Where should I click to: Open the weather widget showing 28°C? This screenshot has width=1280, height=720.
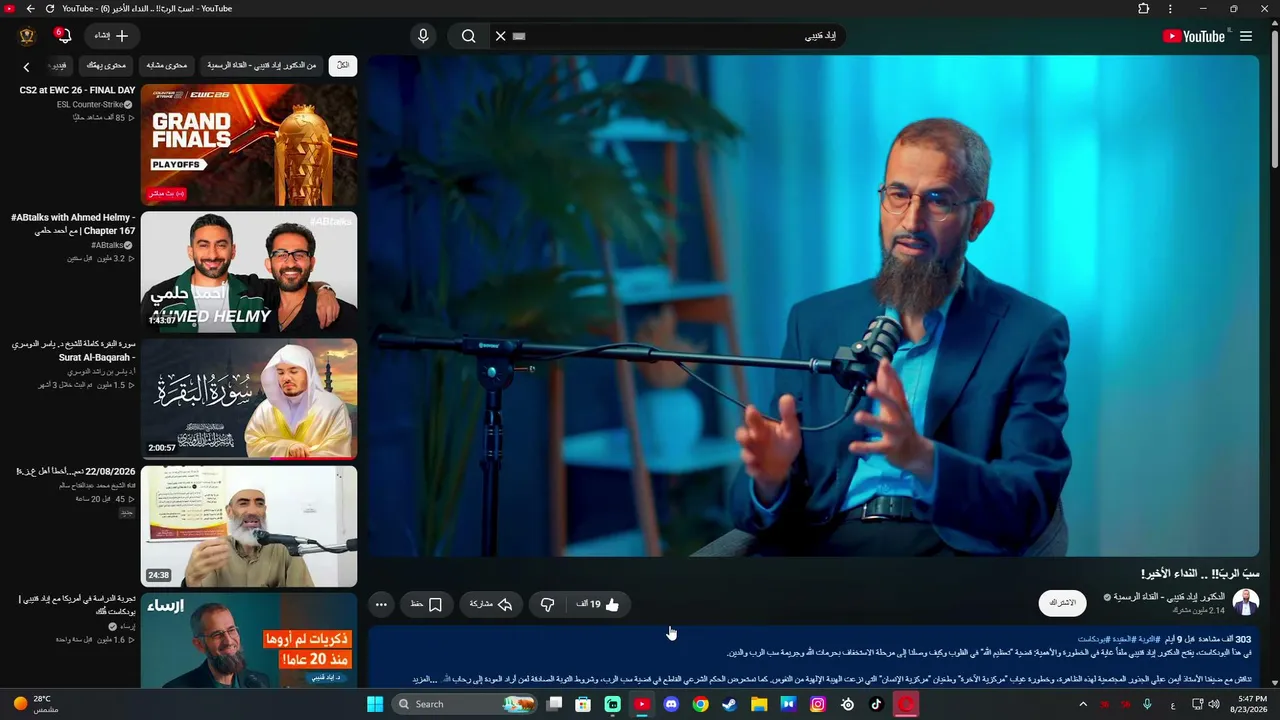tap(36, 704)
